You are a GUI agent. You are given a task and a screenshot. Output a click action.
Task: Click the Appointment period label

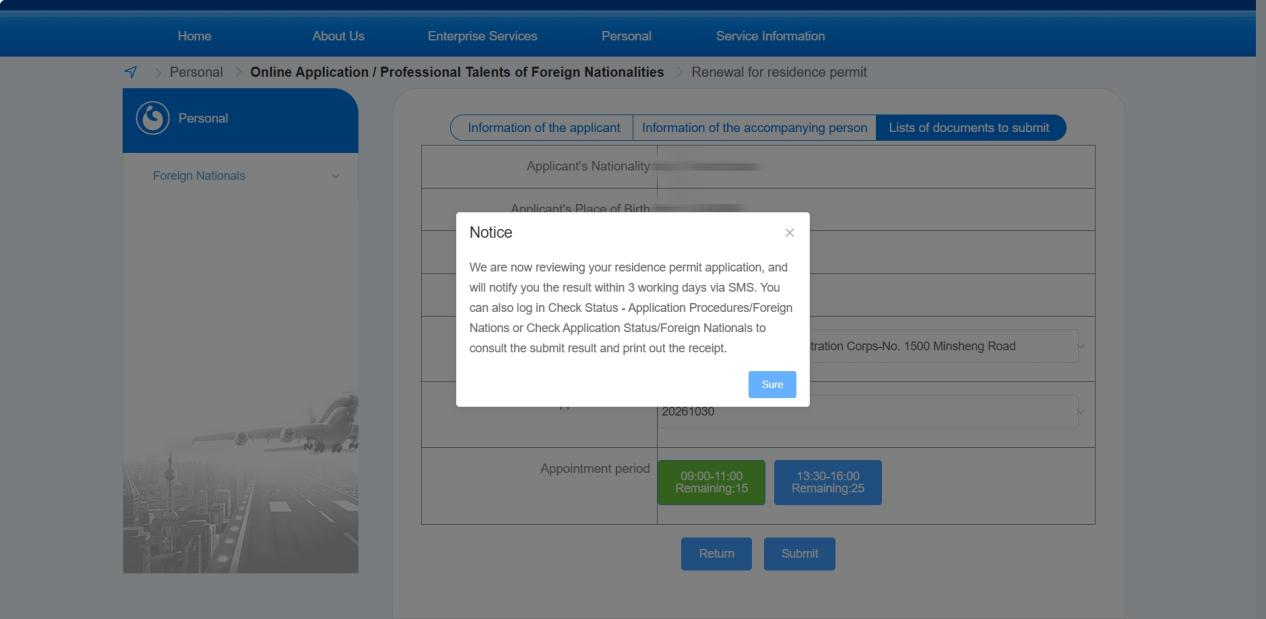tap(594, 468)
